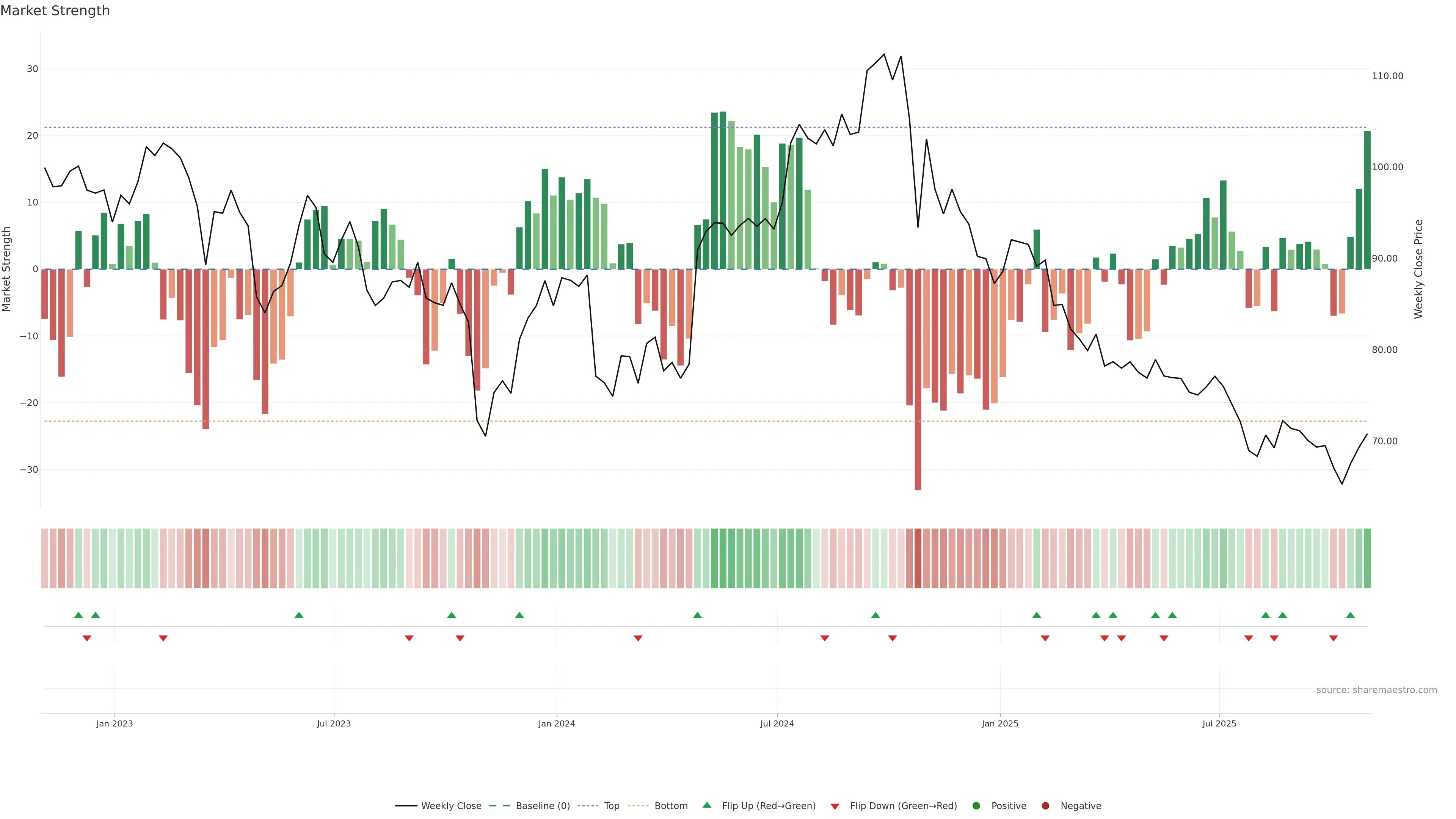Screen dimensions: 1456x819
Task: Click the Market Strength chart title
Action: [x=55, y=11]
